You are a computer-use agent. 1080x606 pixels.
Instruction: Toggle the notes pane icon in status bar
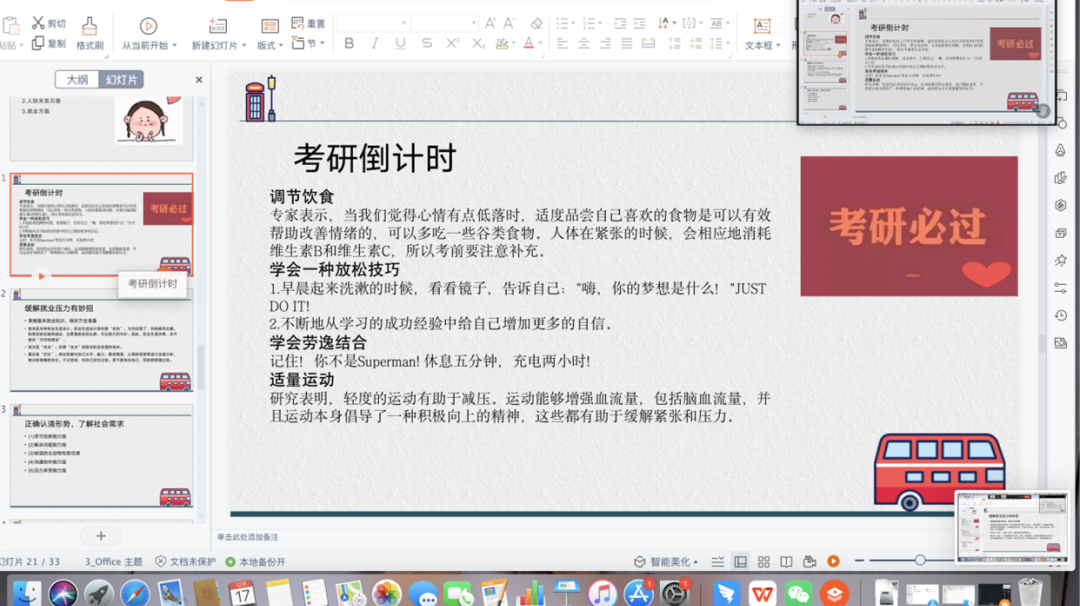click(x=718, y=562)
